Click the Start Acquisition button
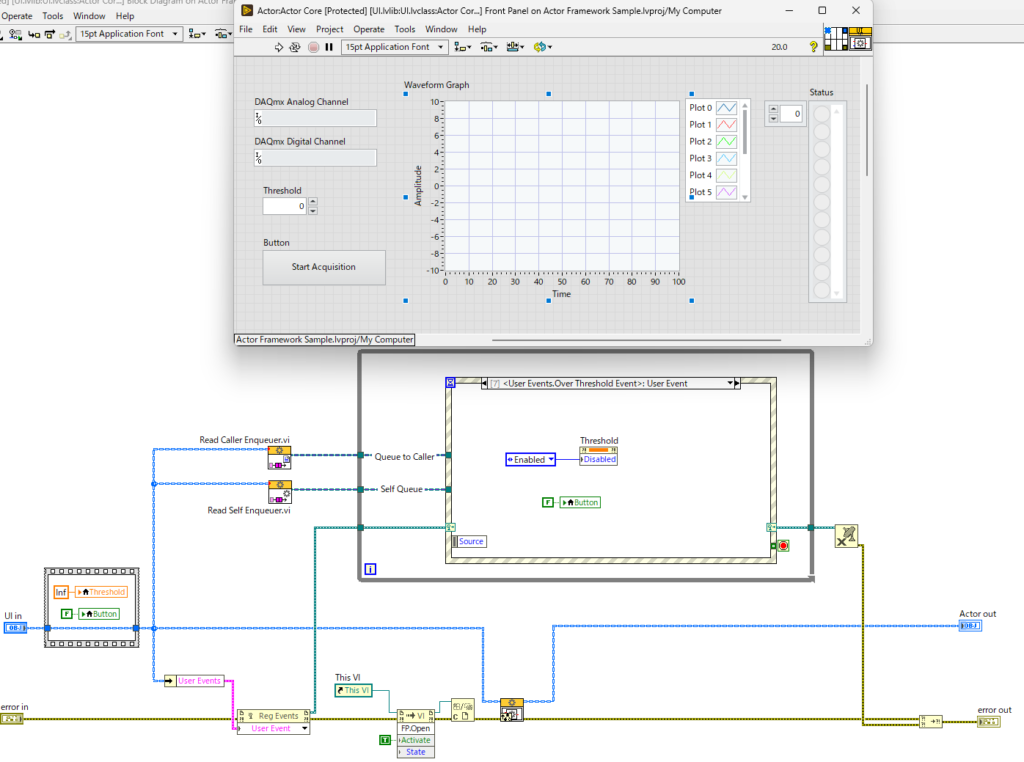Image resolution: width=1024 pixels, height=762 pixels. tap(324, 267)
